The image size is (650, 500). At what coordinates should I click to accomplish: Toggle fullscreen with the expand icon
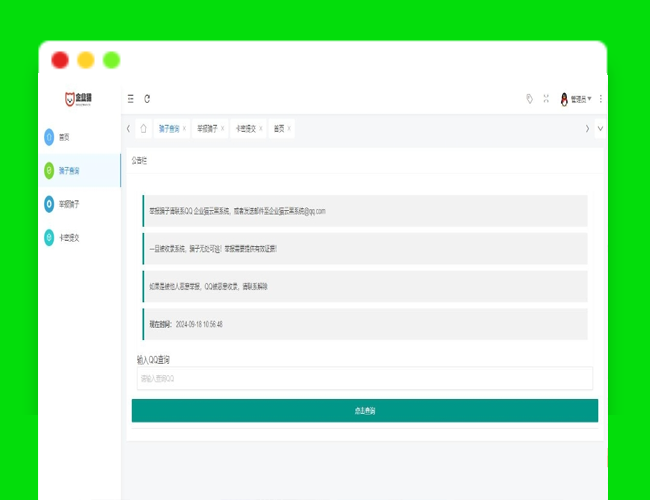coord(546,99)
